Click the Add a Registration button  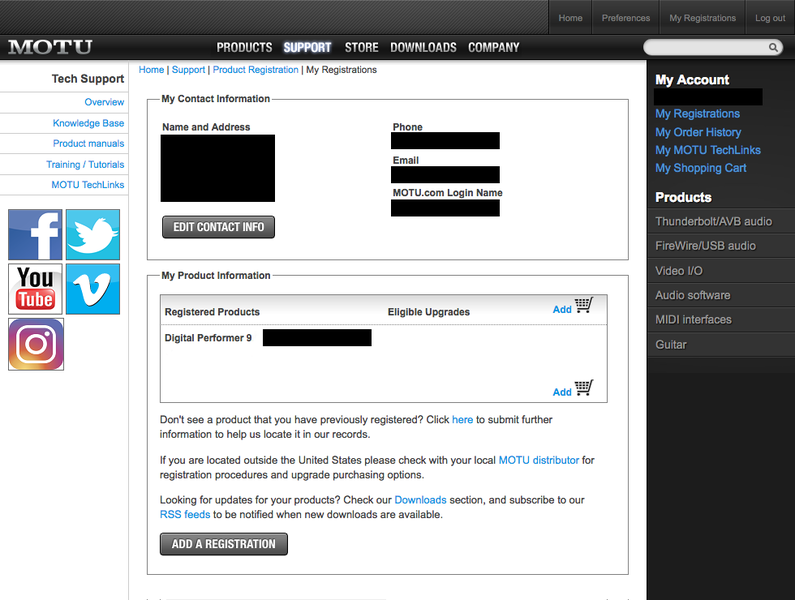pyautogui.click(x=223, y=544)
